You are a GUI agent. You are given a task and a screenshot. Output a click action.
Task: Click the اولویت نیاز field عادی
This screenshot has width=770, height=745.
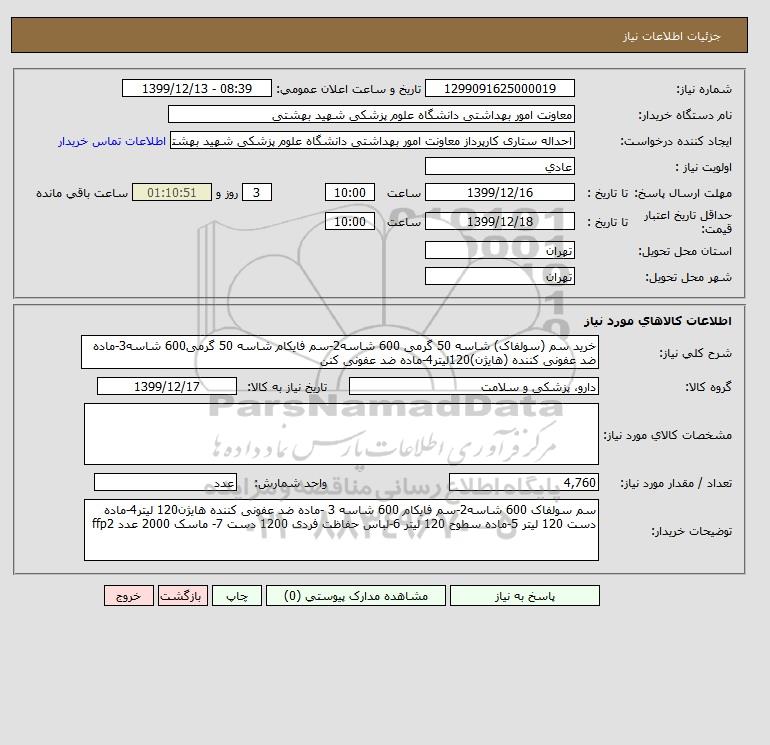[499, 166]
